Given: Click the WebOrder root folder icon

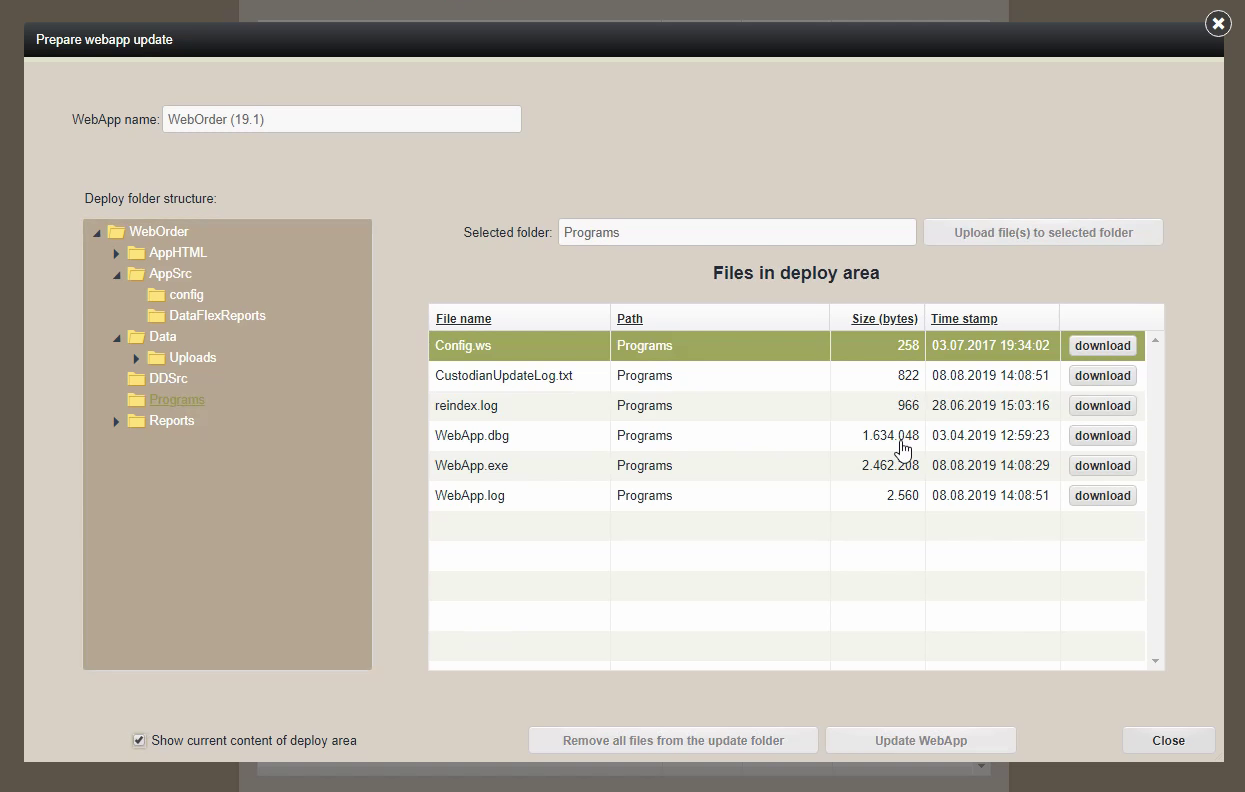Looking at the screenshot, I should 116,232.
